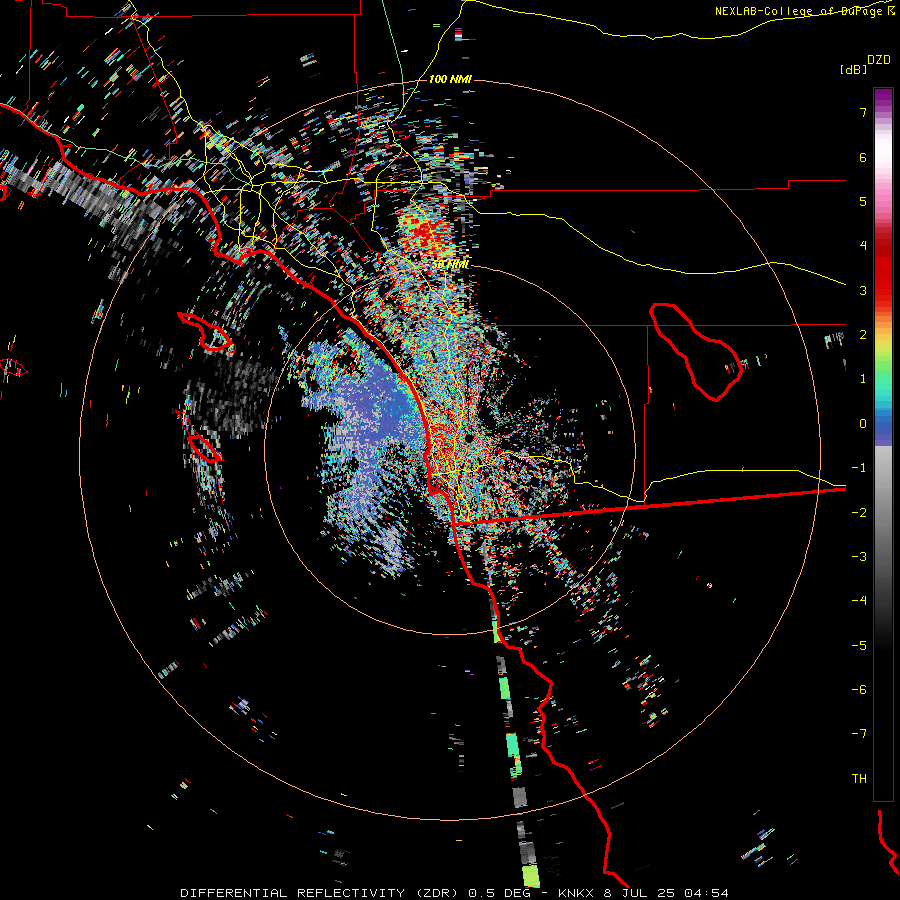Click the vertical ZDR color bar
The width and height of the screenshot is (900, 900).
point(883,444)
